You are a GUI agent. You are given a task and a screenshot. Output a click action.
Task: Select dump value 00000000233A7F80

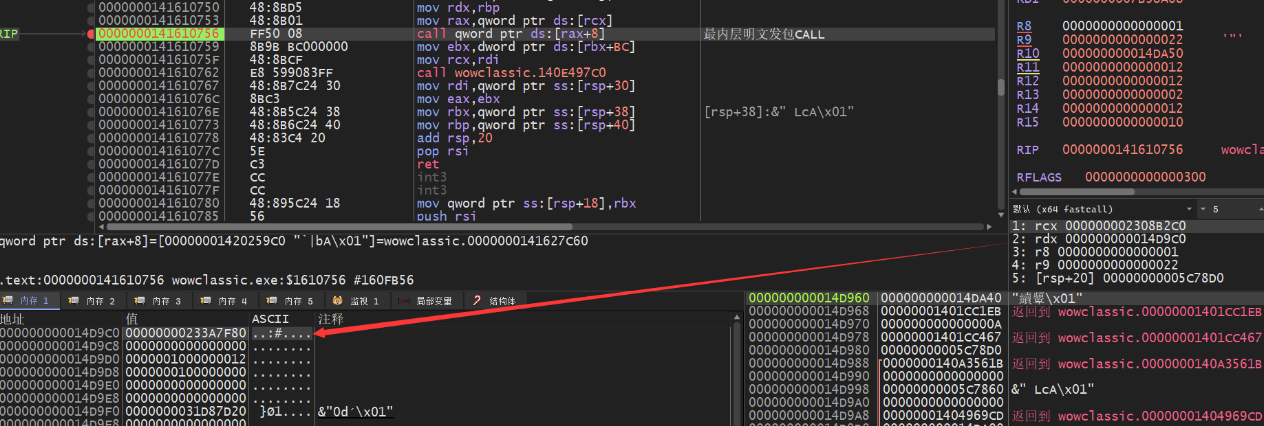pyautogui.click(x=186, y=333)
